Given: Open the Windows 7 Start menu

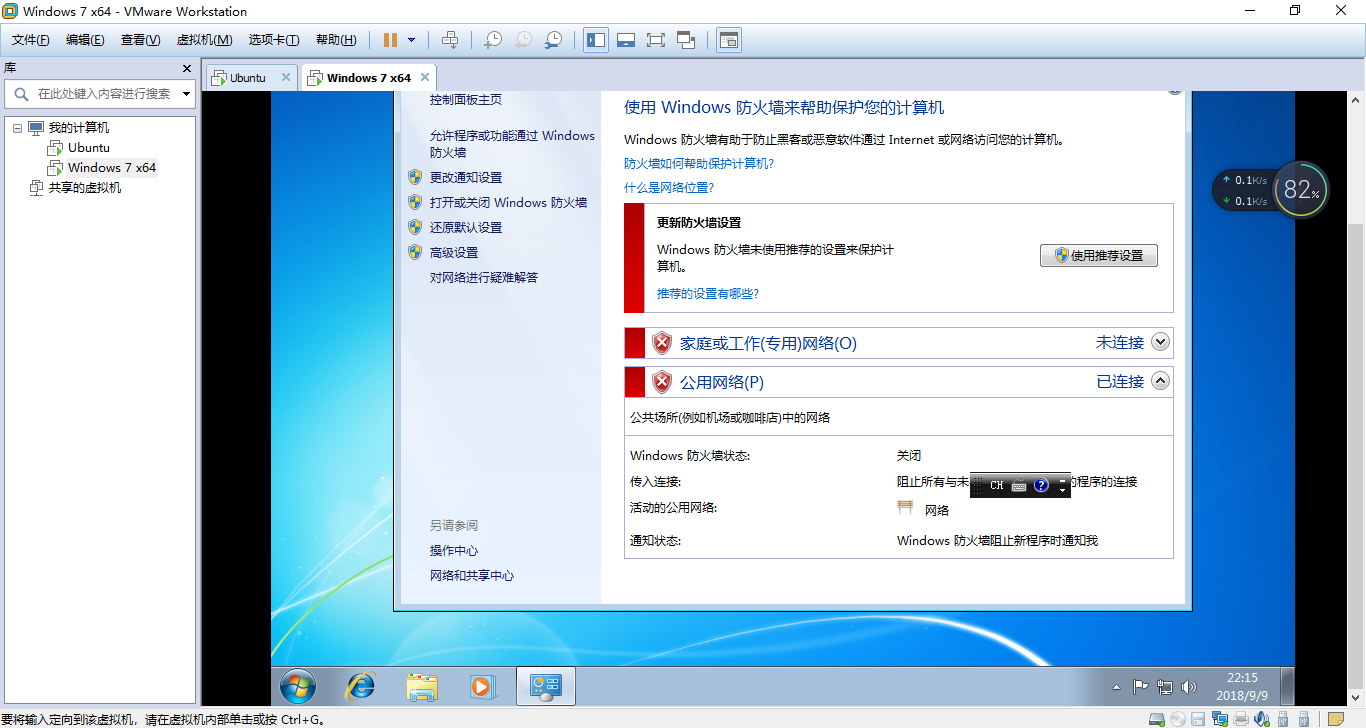Looking at the screenshot, I should point(298,686).
